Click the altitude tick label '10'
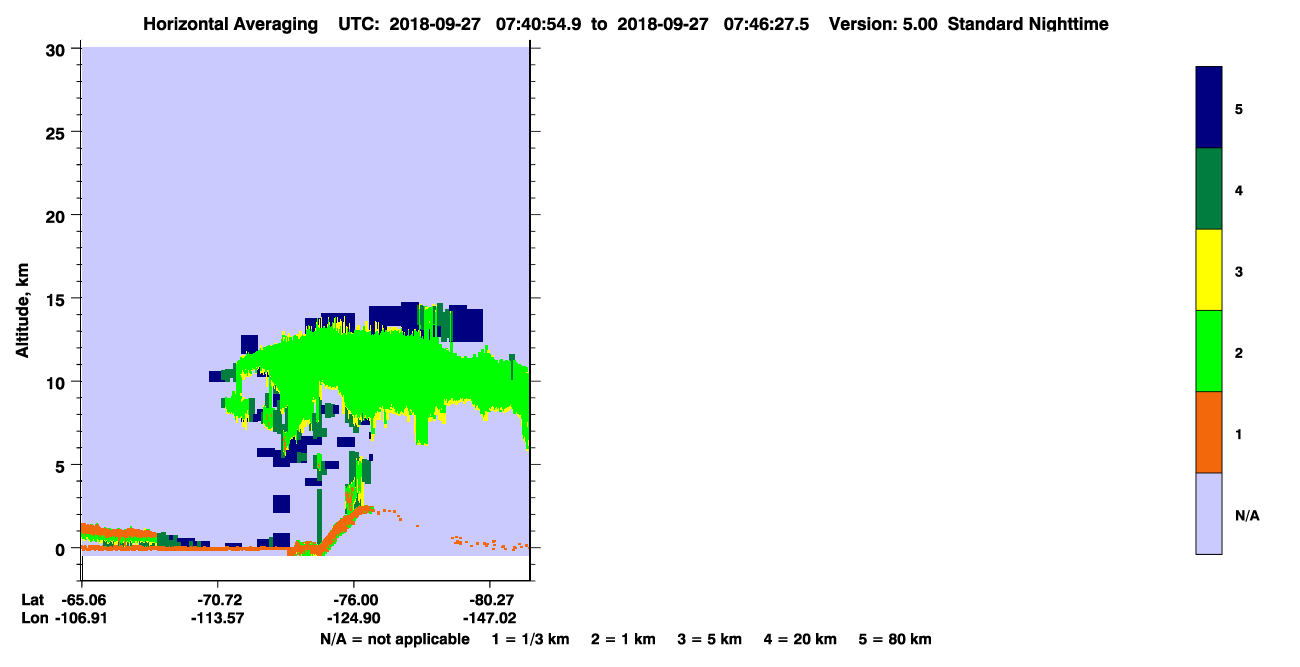This screenshot has width=1300, height=667. [58, 382]
